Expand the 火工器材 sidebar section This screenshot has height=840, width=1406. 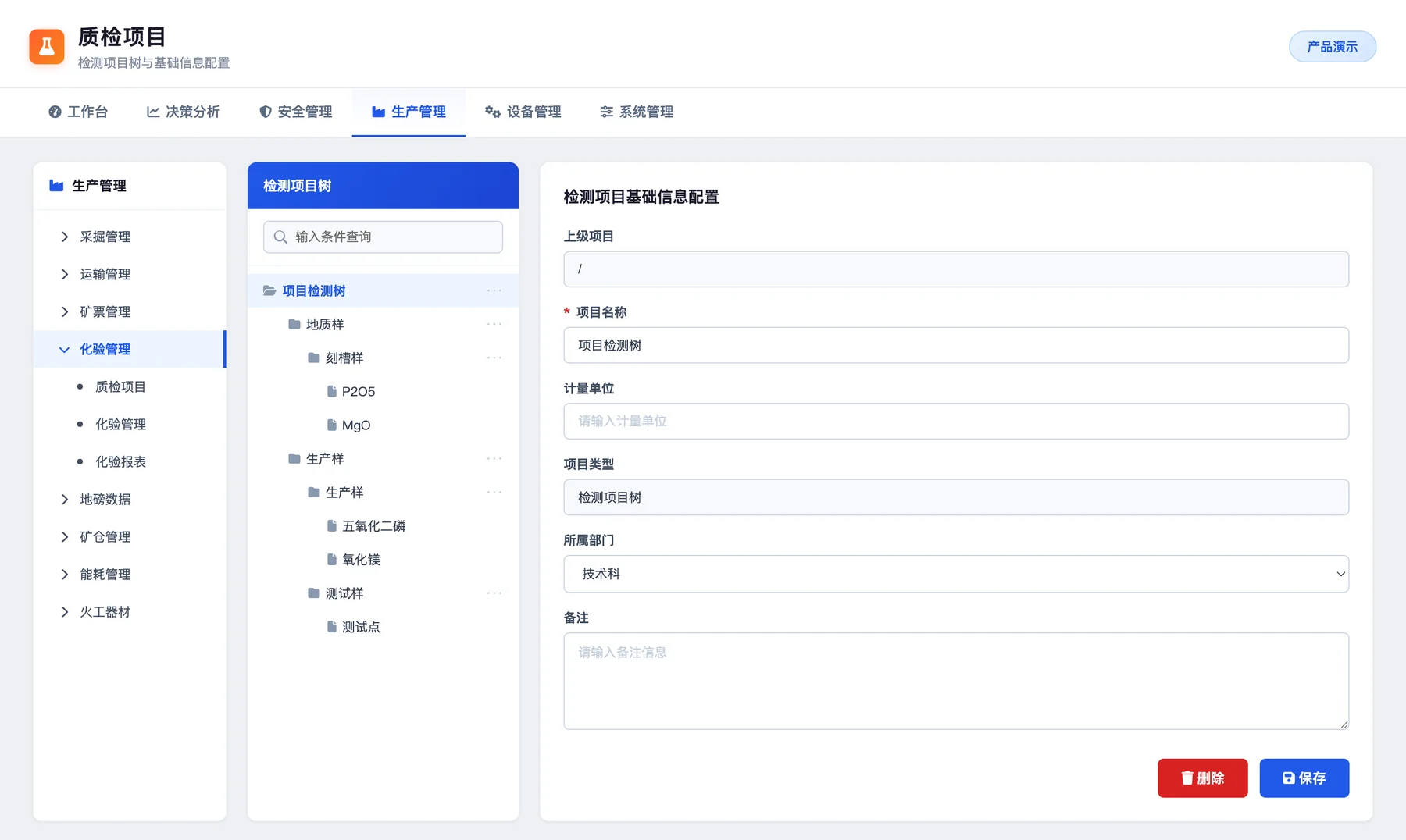pos(129,611)
